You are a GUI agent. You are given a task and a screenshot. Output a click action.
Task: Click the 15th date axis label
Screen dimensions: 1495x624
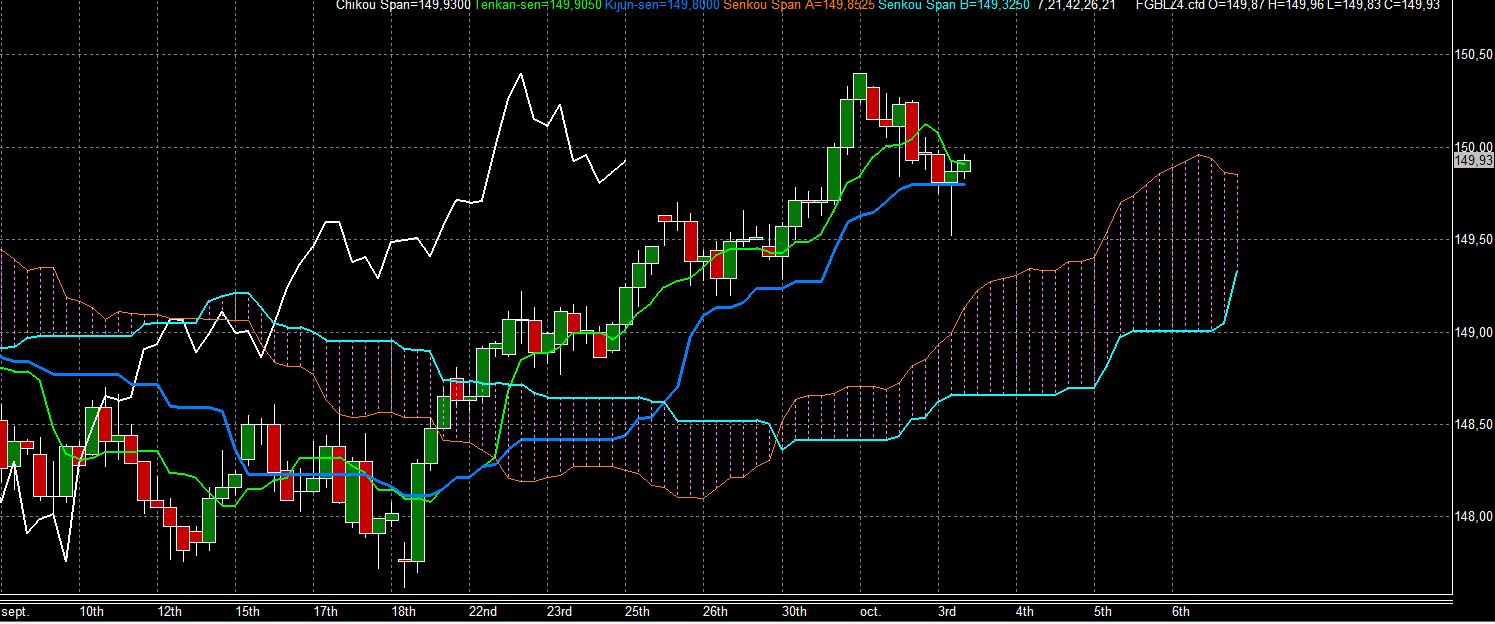pos(247,611)
